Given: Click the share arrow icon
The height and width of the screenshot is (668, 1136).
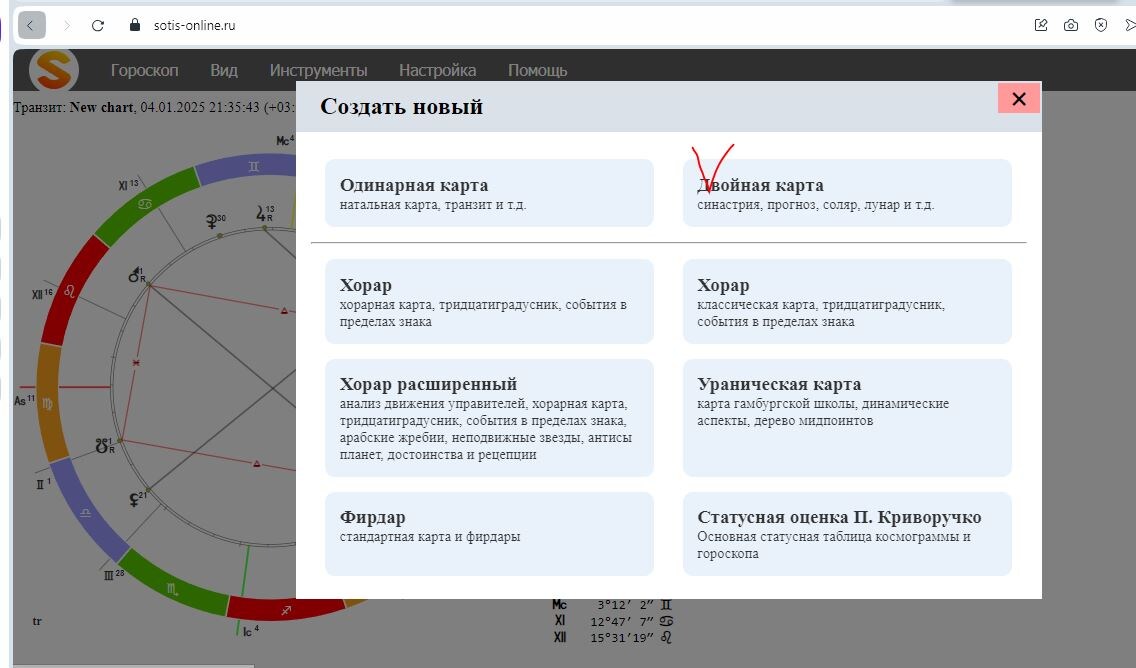Looking at the screenshot, I should [1128, 25].
